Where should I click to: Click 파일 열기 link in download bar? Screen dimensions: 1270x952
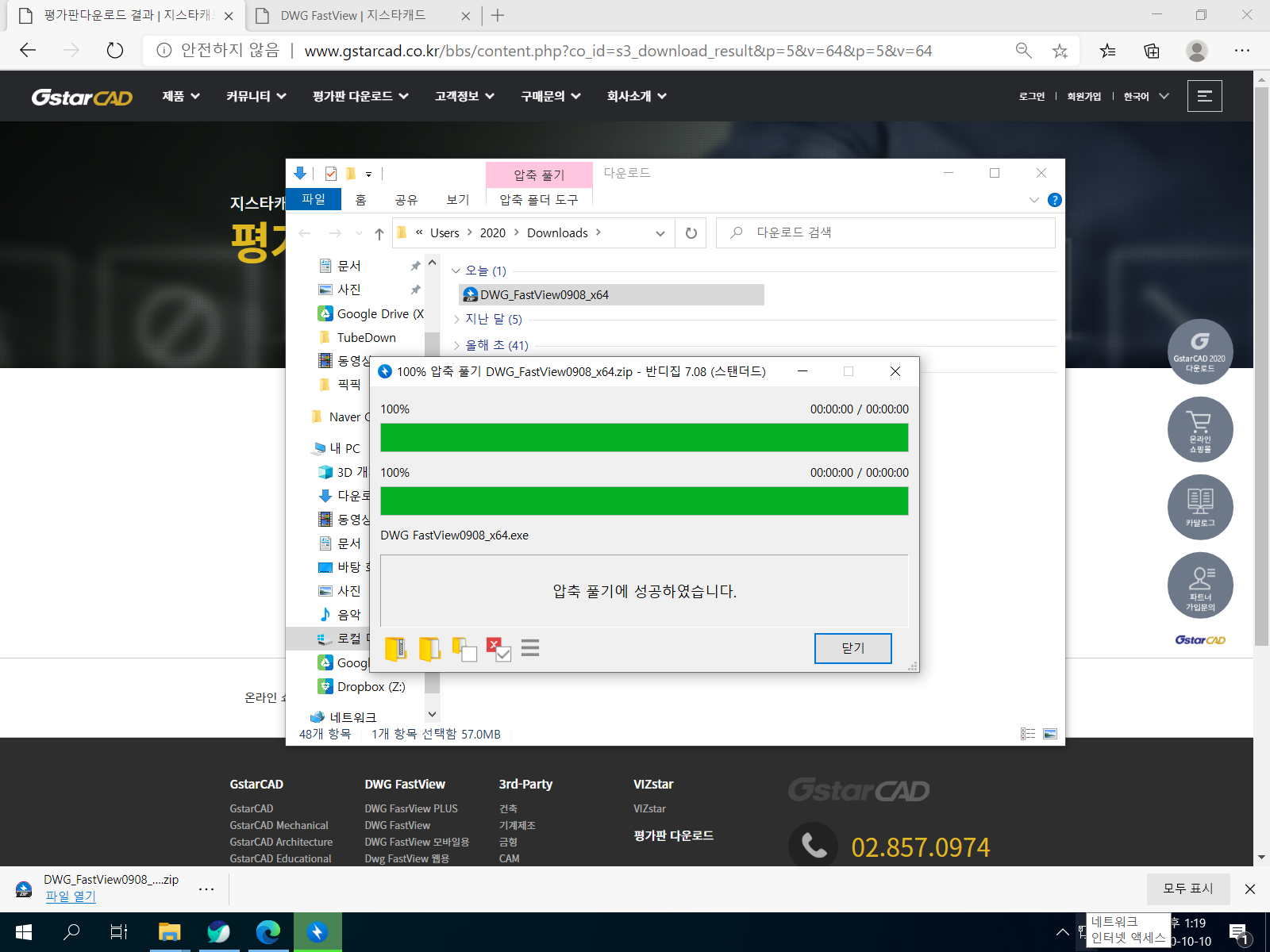[71, 896]
